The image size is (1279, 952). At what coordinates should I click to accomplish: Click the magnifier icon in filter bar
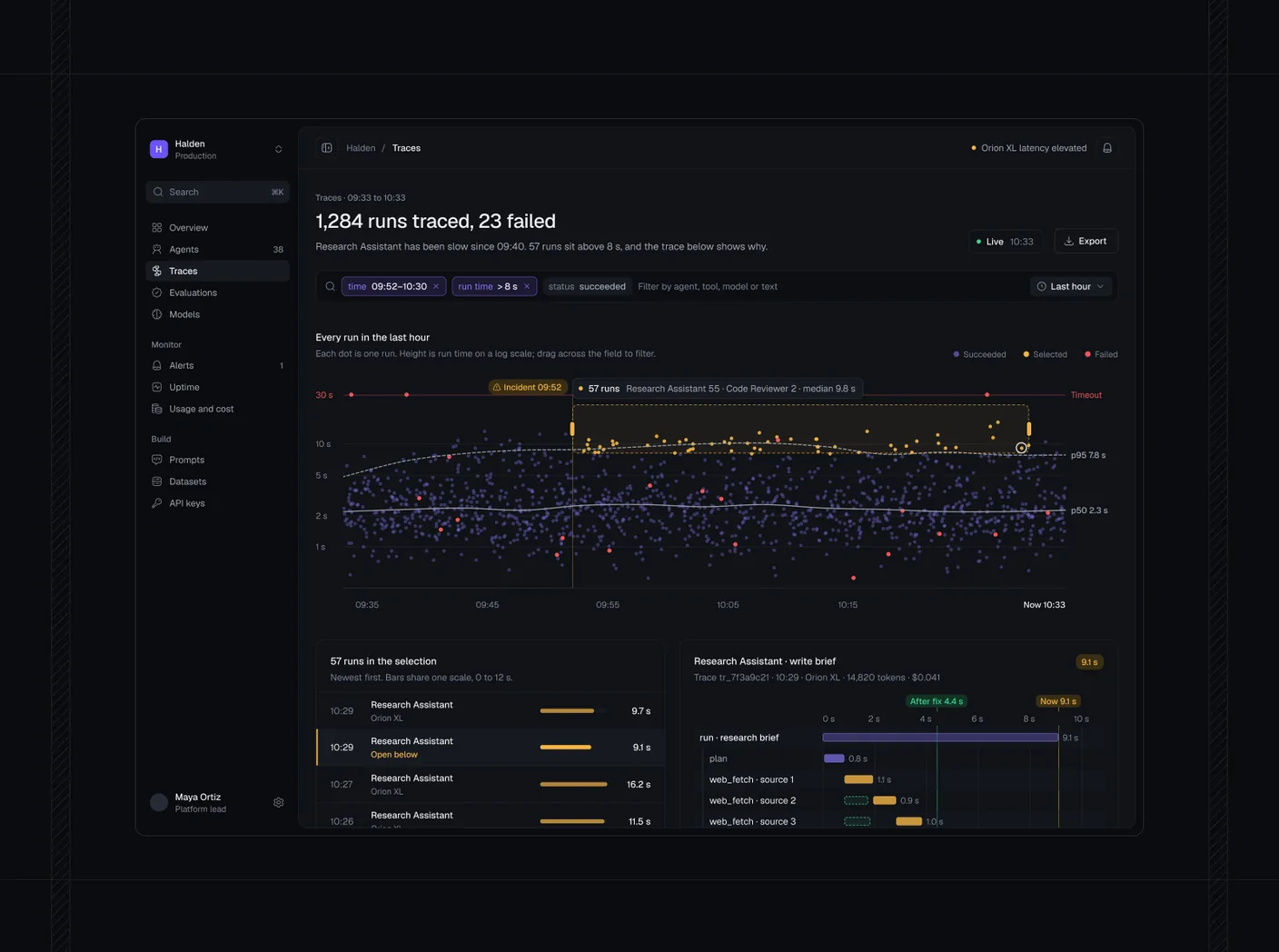pyautogui.click(x=331, y=287)
